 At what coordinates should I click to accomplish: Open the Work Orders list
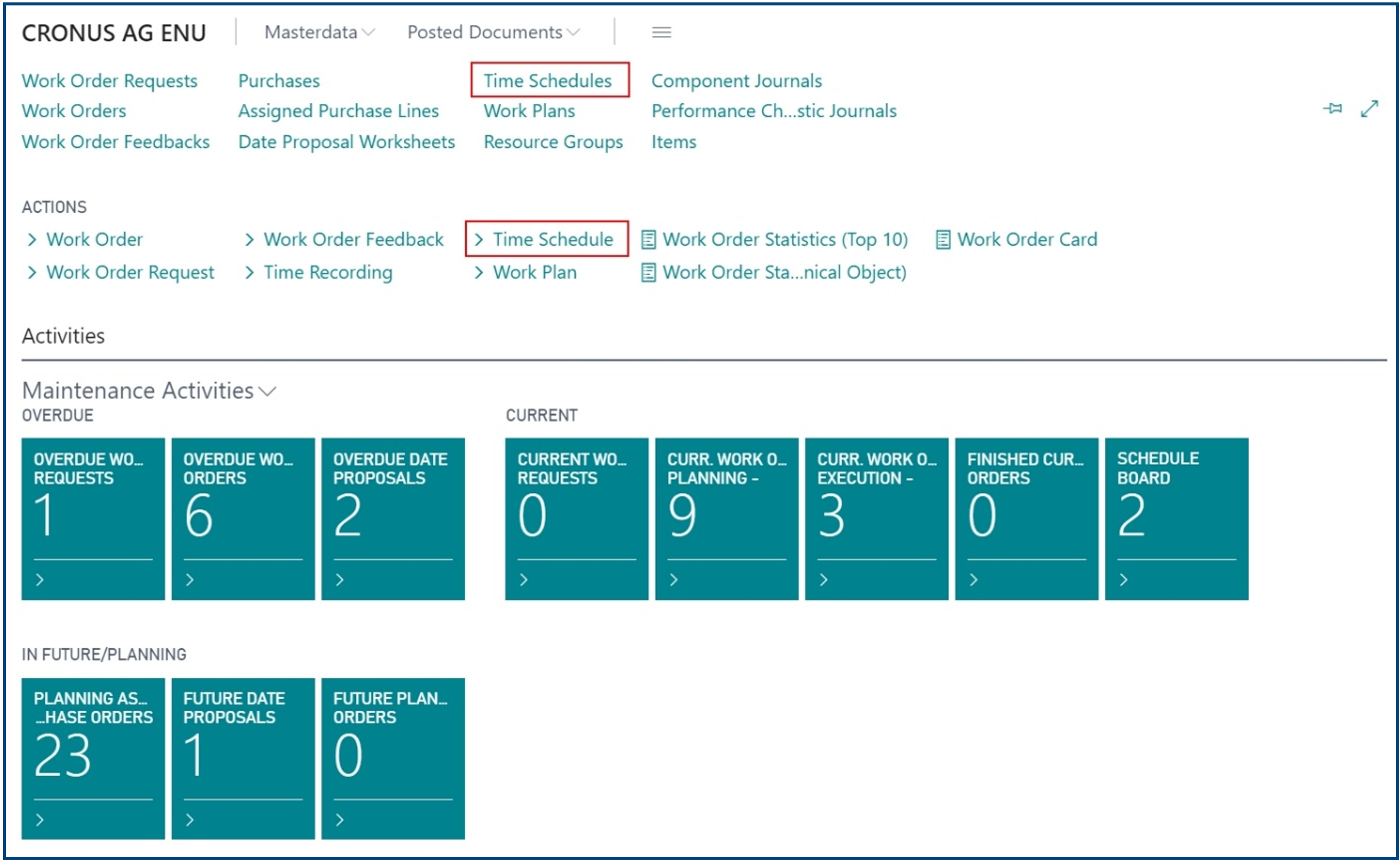[74, 111]
